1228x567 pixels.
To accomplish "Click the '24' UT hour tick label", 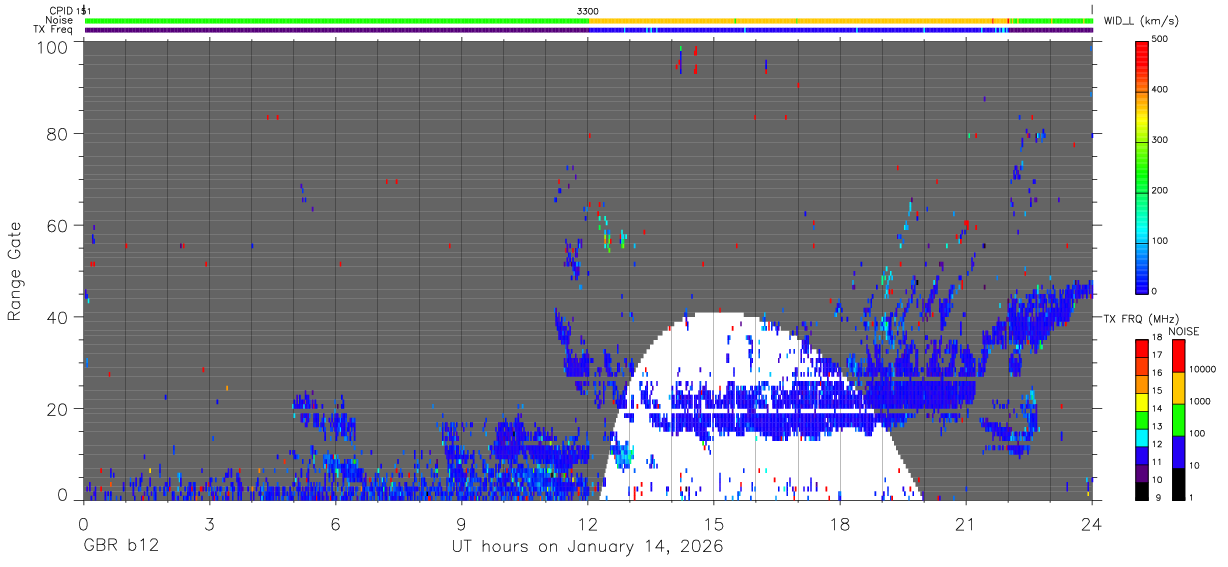I will 1091,523.
